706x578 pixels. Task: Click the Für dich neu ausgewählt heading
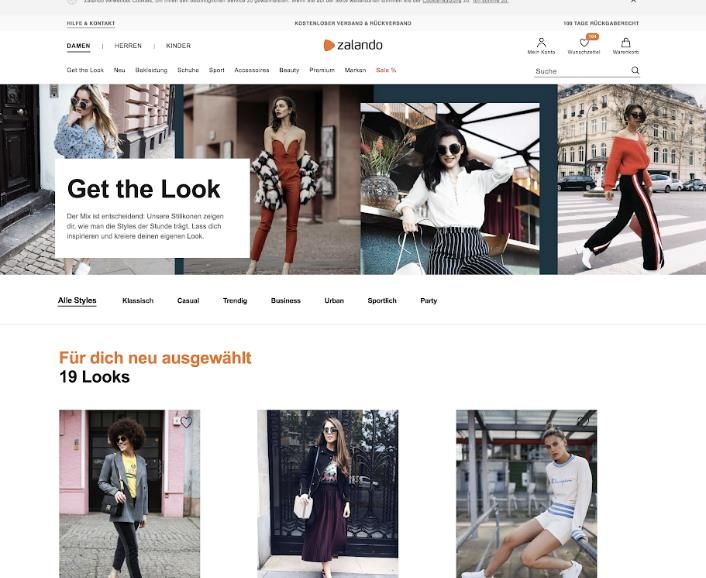pos(155,358)
